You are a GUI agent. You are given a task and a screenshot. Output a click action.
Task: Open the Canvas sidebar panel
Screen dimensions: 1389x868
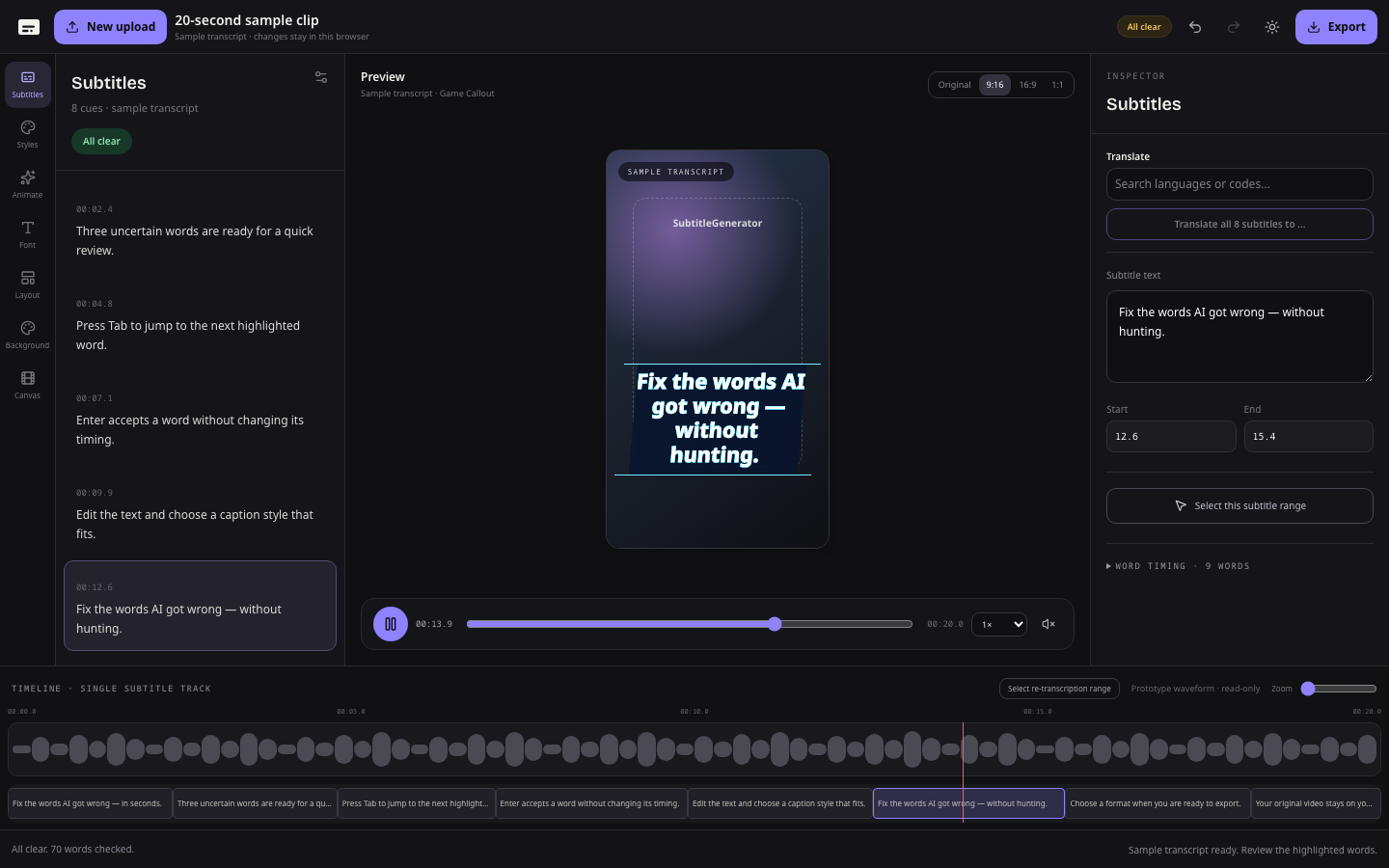click(x=27, y=386)
